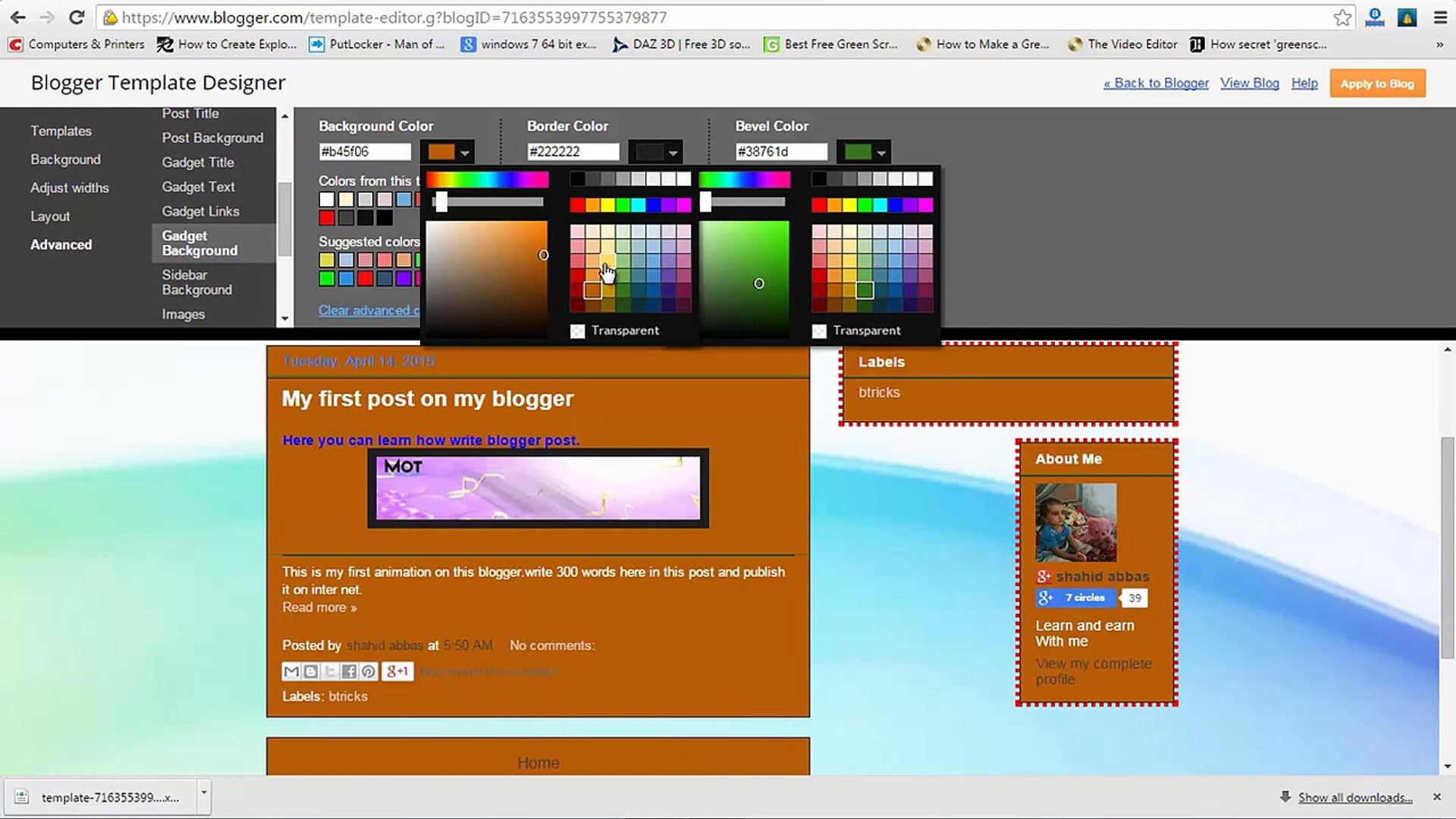Open Bevel Color swatch dropdown
The image size is (1456, 819).
click(x=865, y=152)
